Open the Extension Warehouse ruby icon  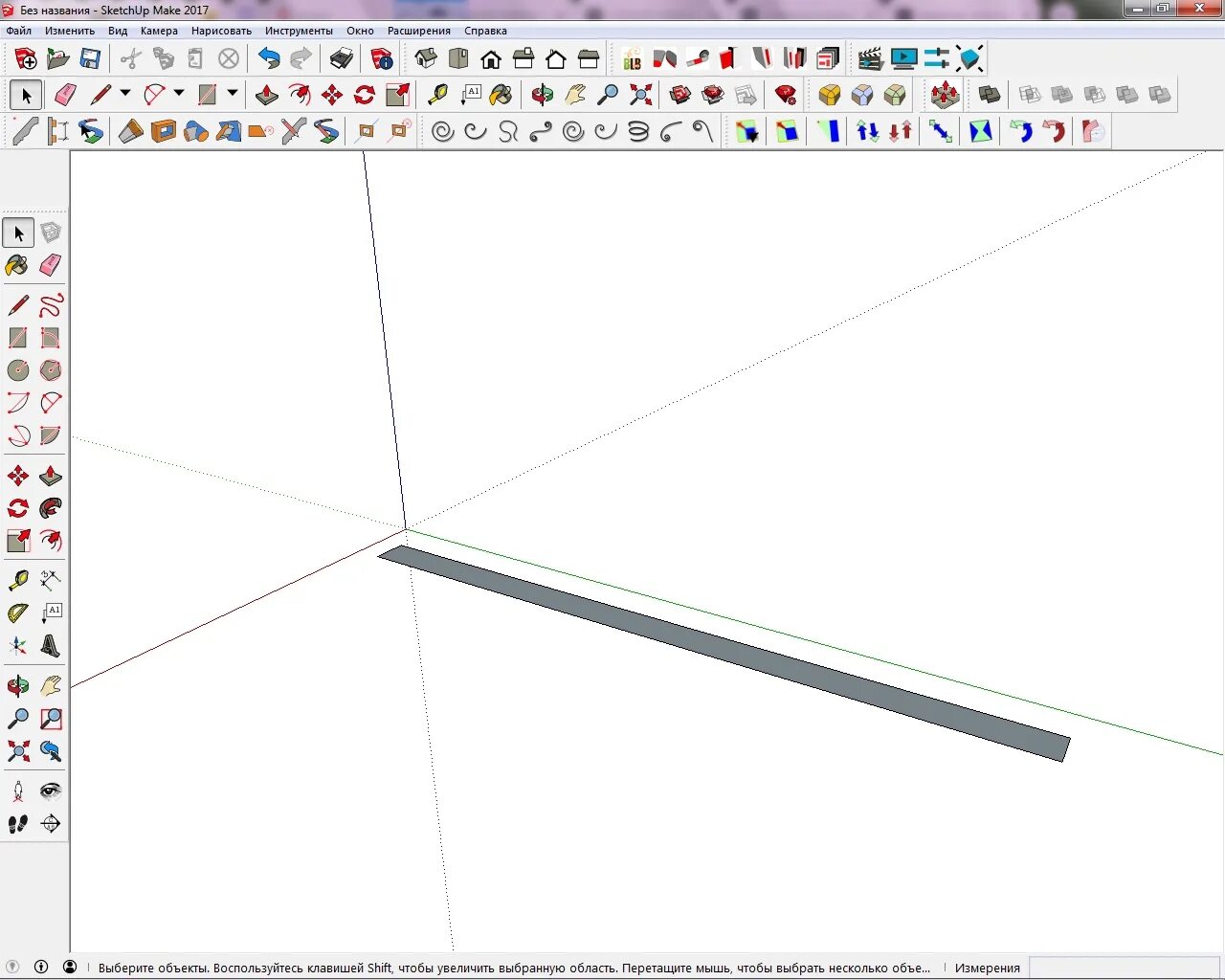click(x=786, y=95)
